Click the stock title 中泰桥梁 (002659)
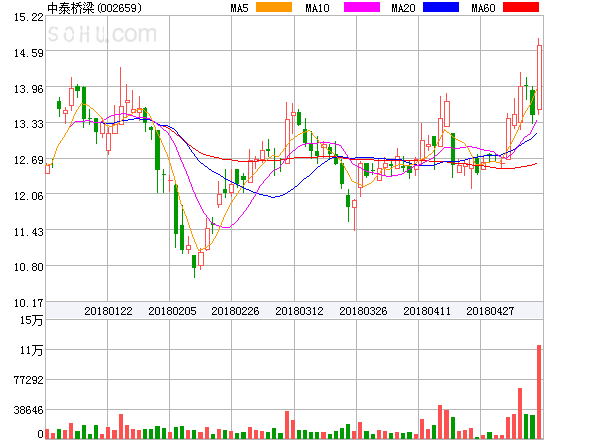 (95, 8)
